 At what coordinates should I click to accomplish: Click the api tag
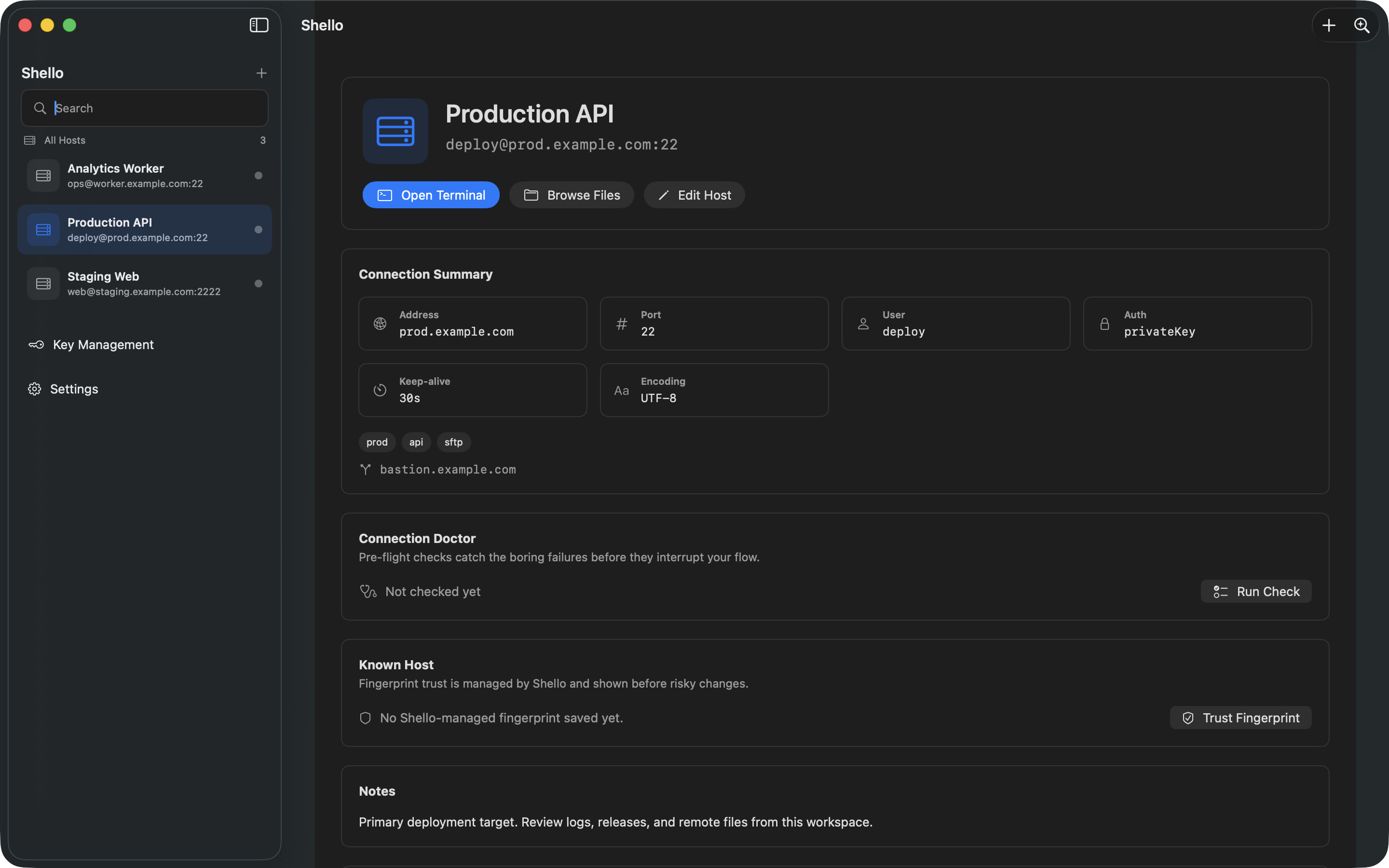pos(416,442)
